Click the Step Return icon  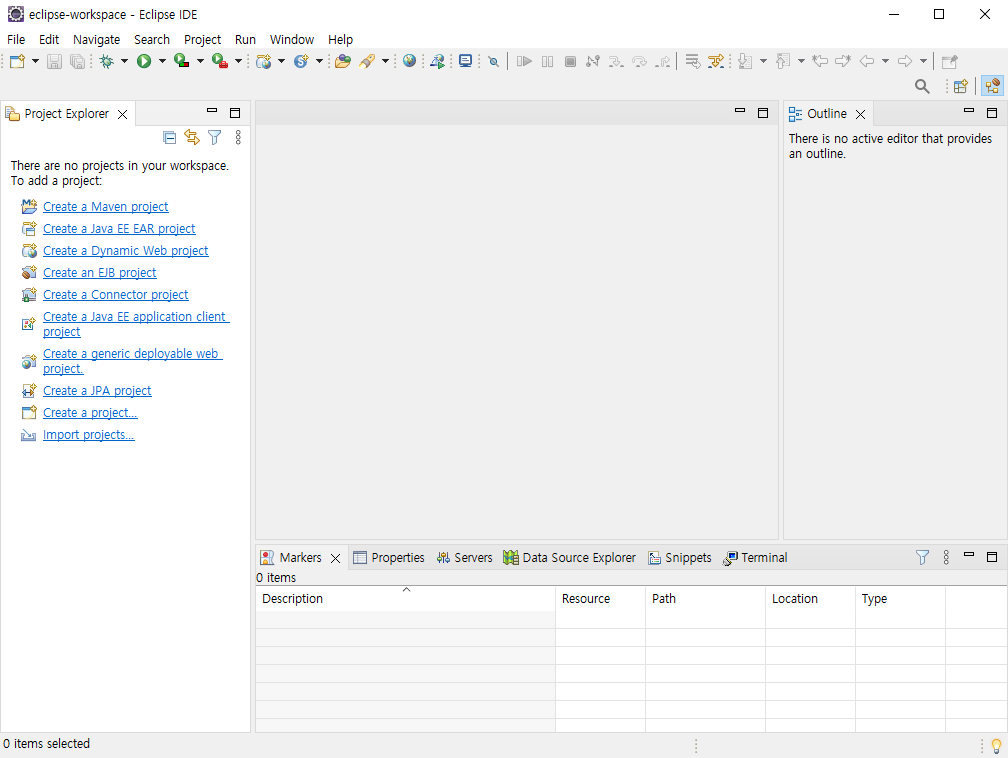tap(663, 61)
